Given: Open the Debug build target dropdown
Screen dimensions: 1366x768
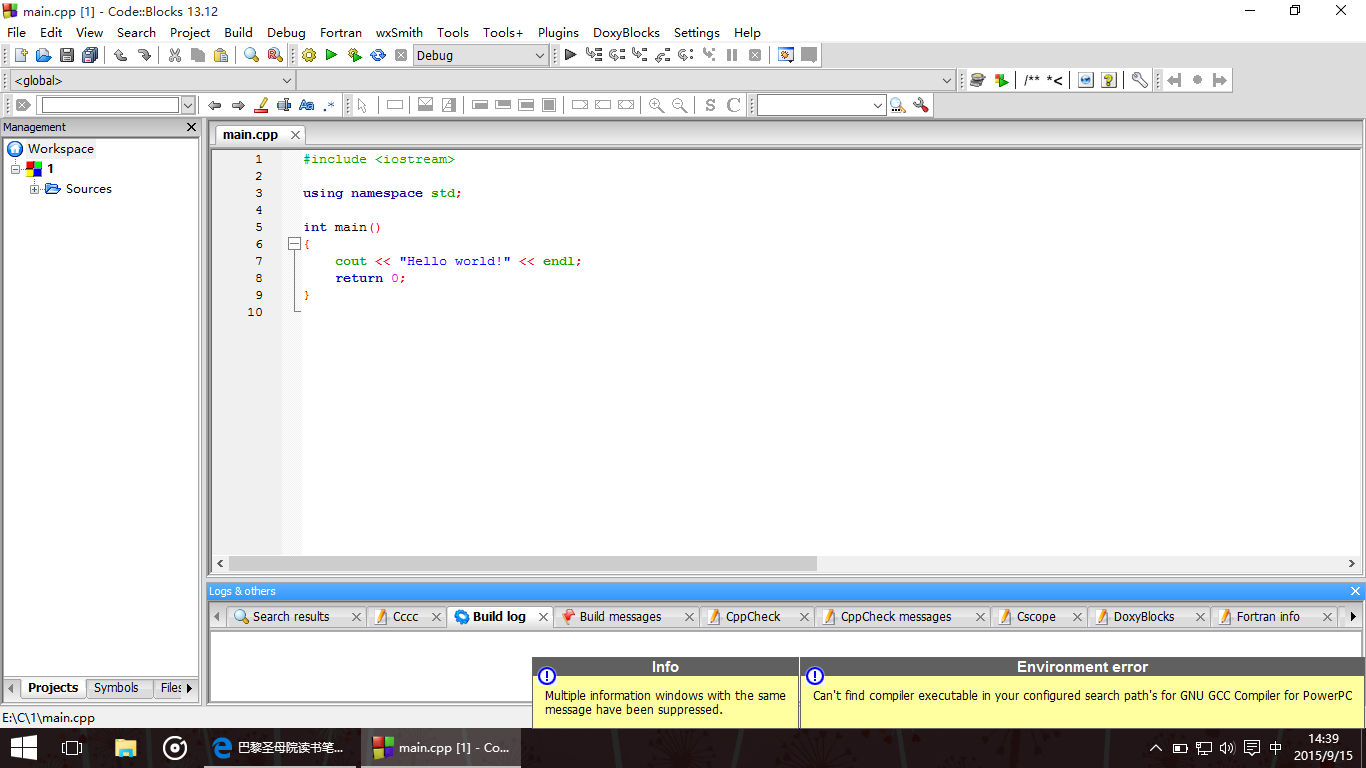Looking at the screenshot, I should (x=539, y=56).
